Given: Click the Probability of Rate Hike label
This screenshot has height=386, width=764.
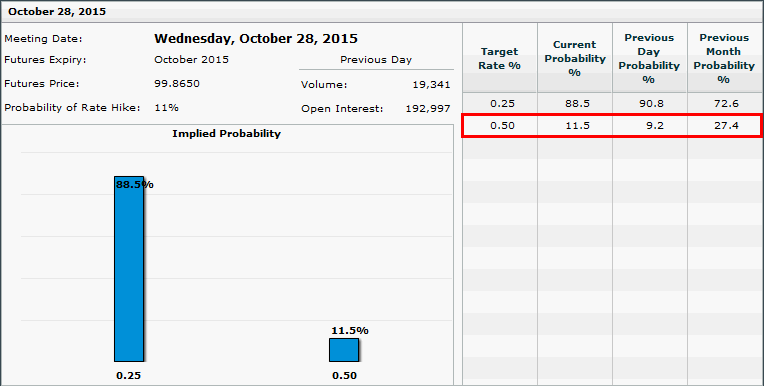Looking at the screenshot, I should [72, 108].
